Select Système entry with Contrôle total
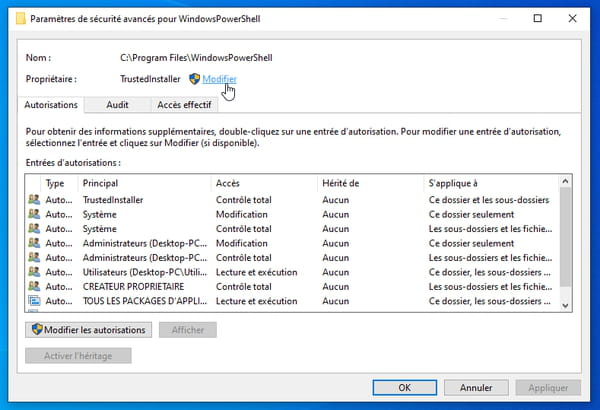 tap(292, 229)
